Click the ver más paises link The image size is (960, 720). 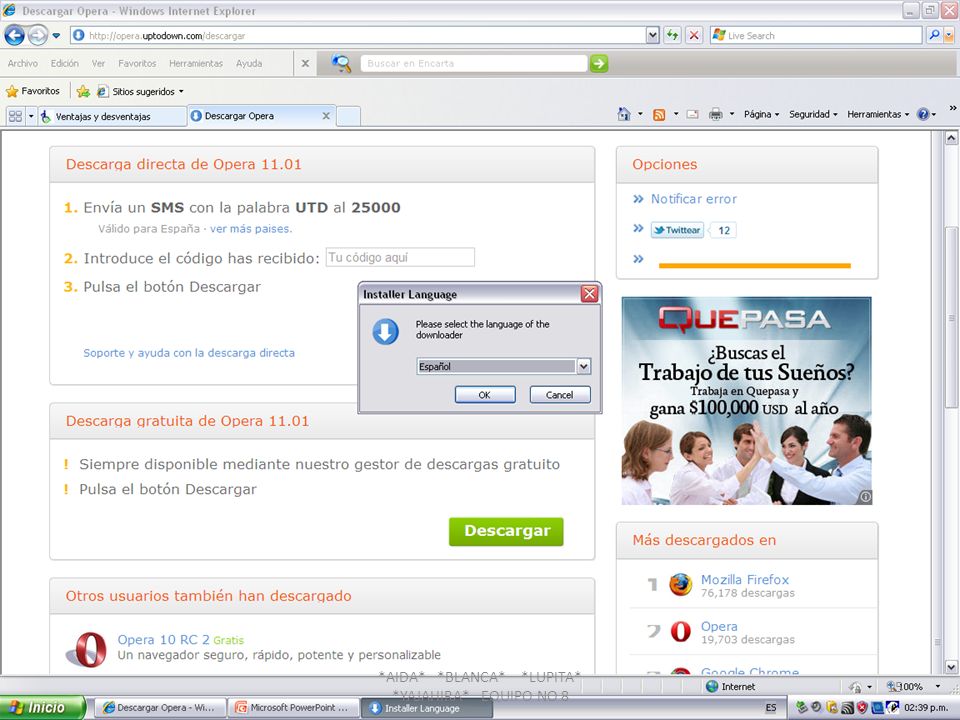click(251, 229)
